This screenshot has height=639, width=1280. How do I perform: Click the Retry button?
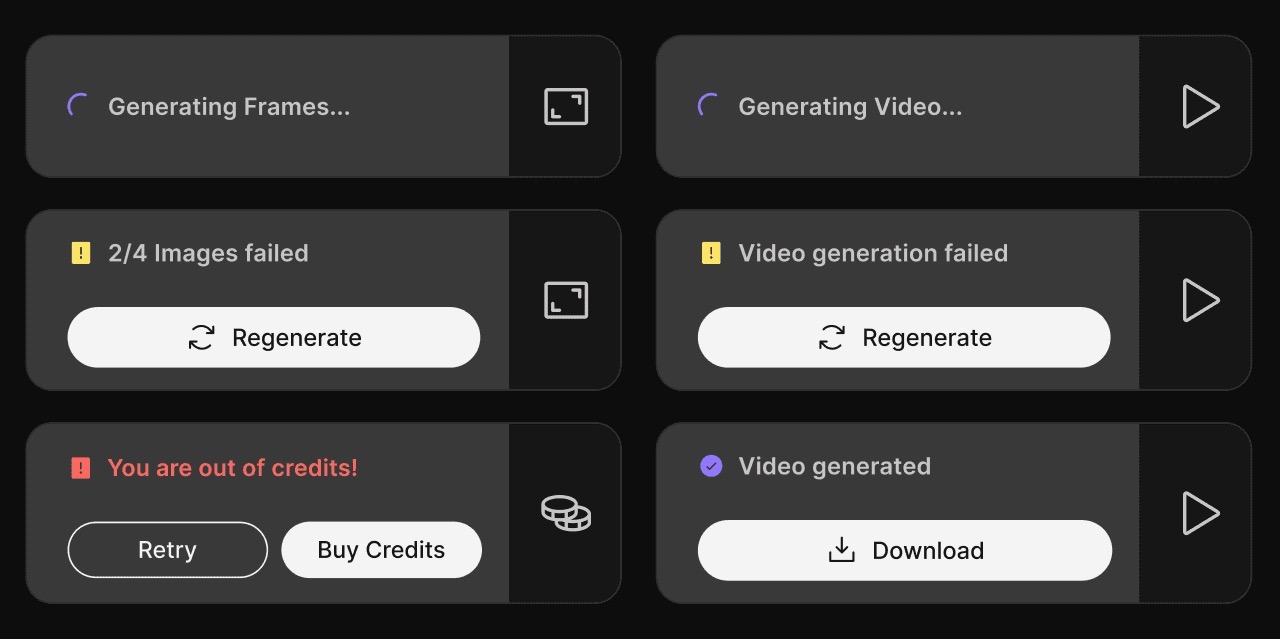(168, 550)
